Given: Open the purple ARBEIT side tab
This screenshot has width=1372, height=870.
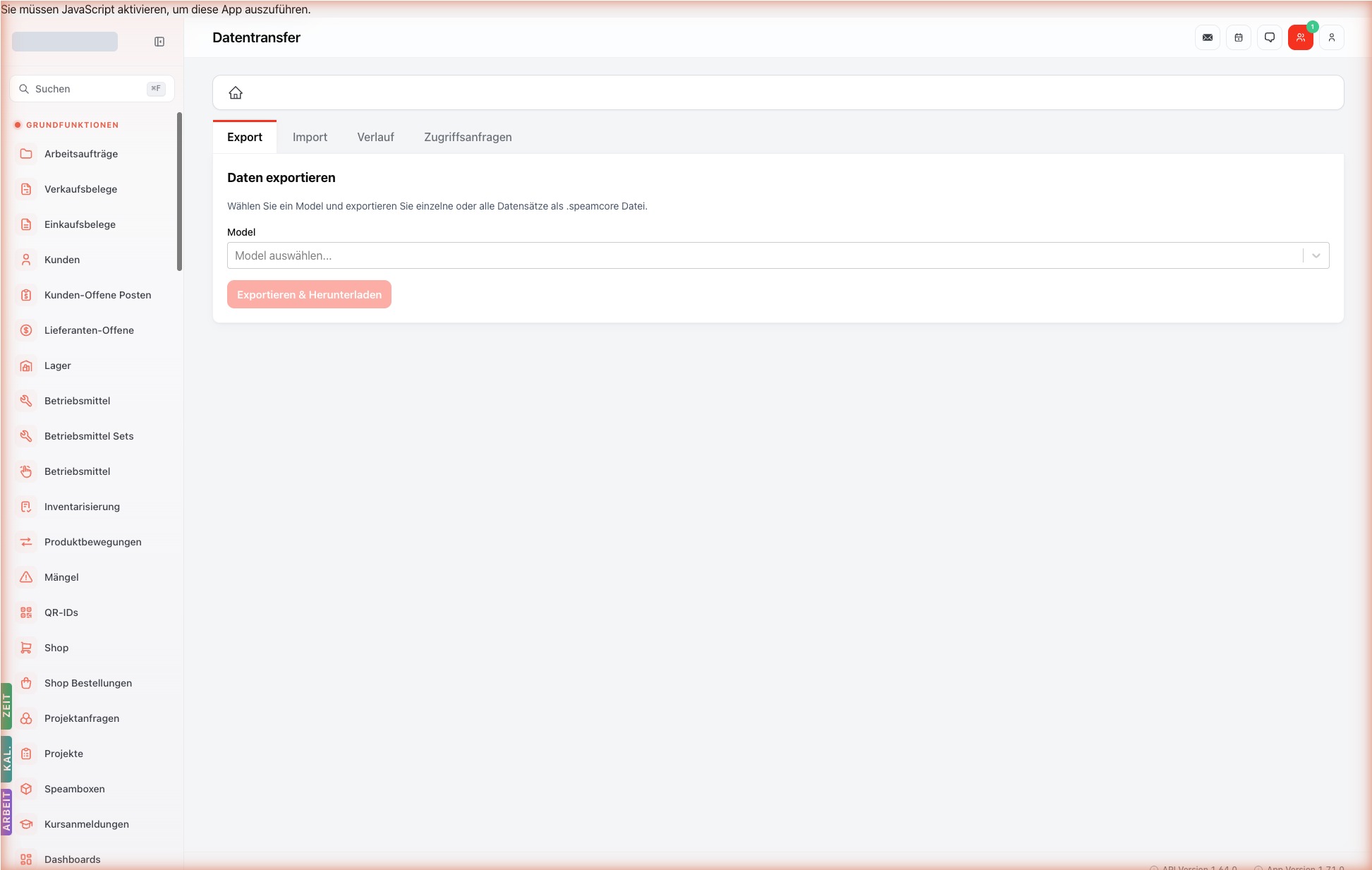Looking at the screenshot, I should pyautogui.click(x=6, y=812).
